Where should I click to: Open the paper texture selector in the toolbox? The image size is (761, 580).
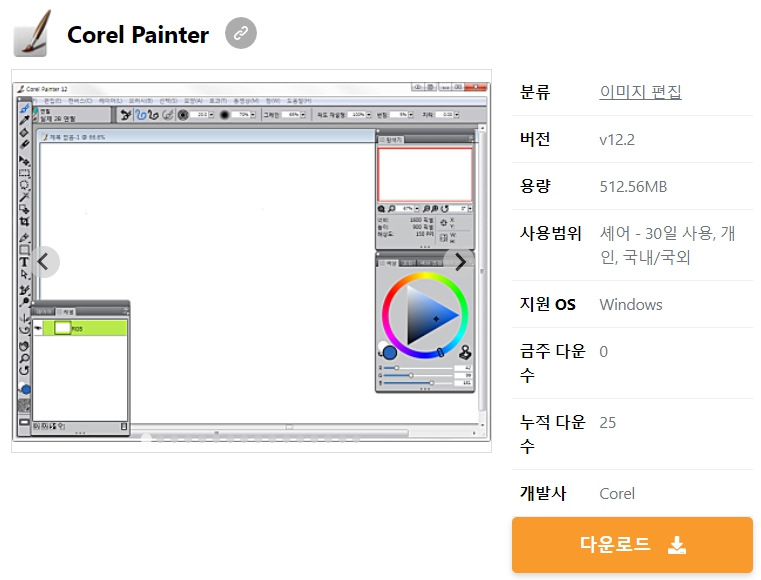click(24, 405)
